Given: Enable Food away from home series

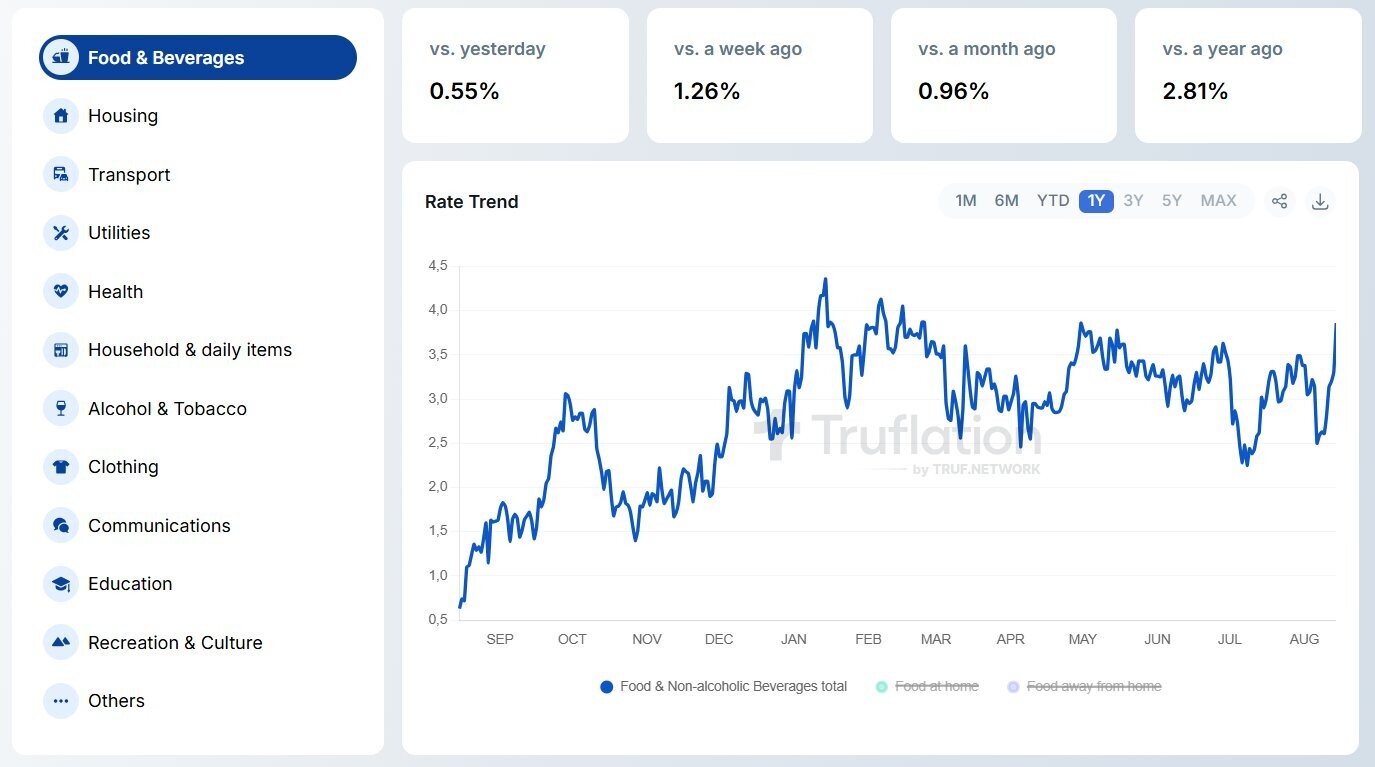Looking at the screenshot, I should pos(1084,687).
